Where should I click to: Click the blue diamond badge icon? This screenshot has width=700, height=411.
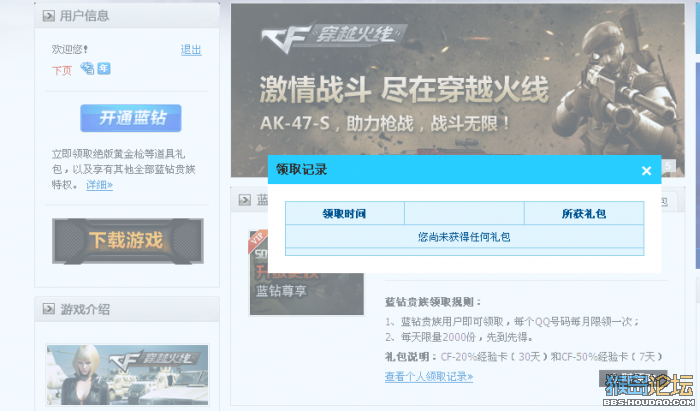[88, 68]
